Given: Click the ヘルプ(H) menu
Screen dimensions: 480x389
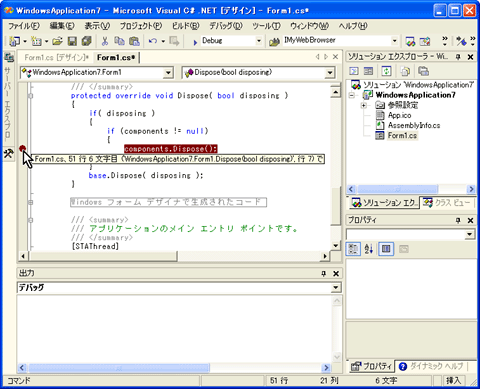Looking at the screenshot, I should (353, 26).
